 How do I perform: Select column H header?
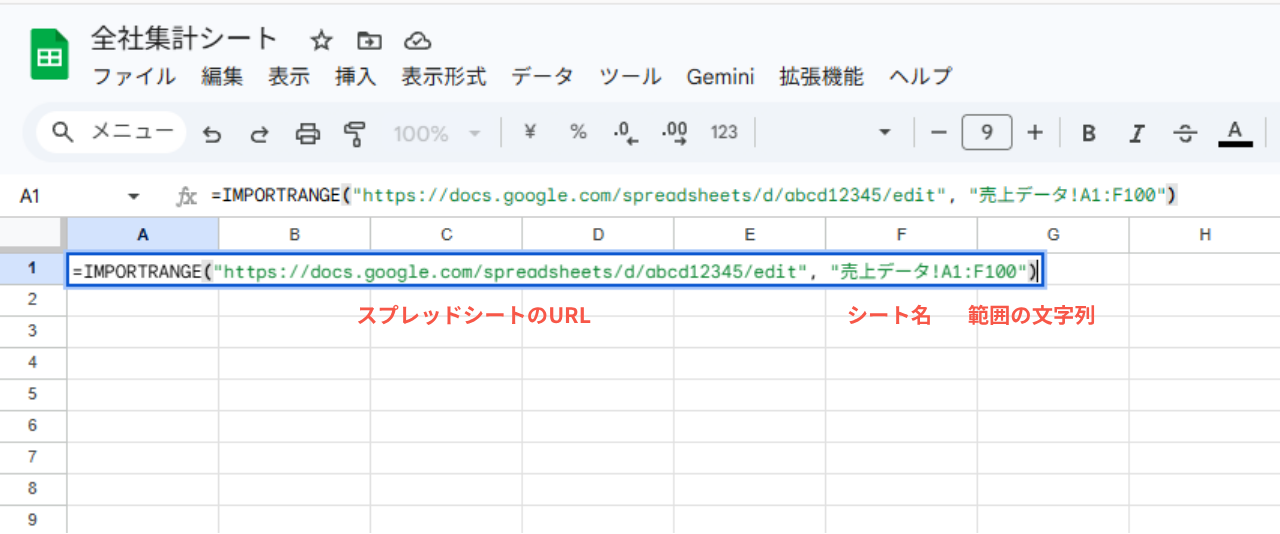(x=1205, y=235)
